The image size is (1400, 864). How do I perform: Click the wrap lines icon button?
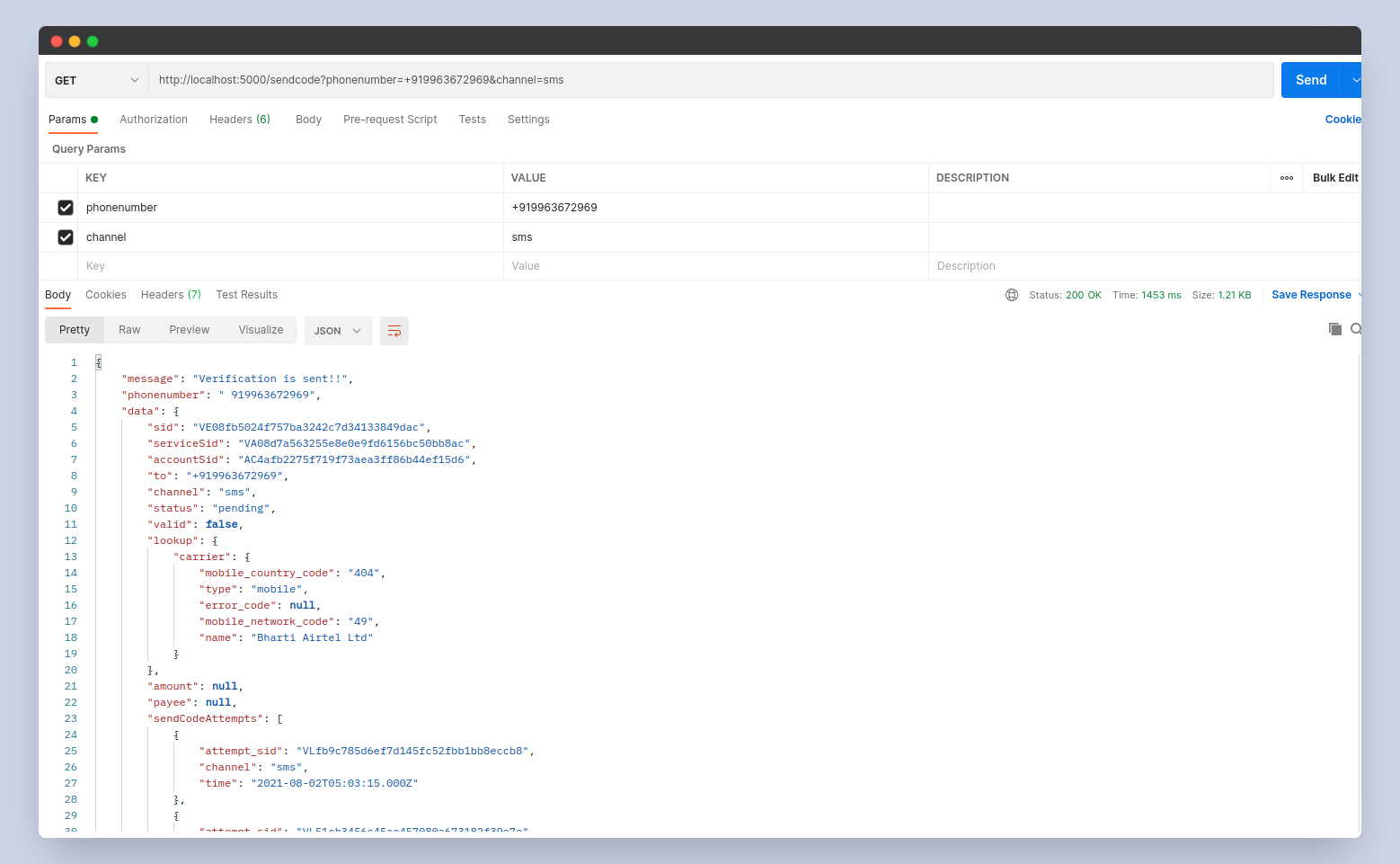[x=394, y=331]
